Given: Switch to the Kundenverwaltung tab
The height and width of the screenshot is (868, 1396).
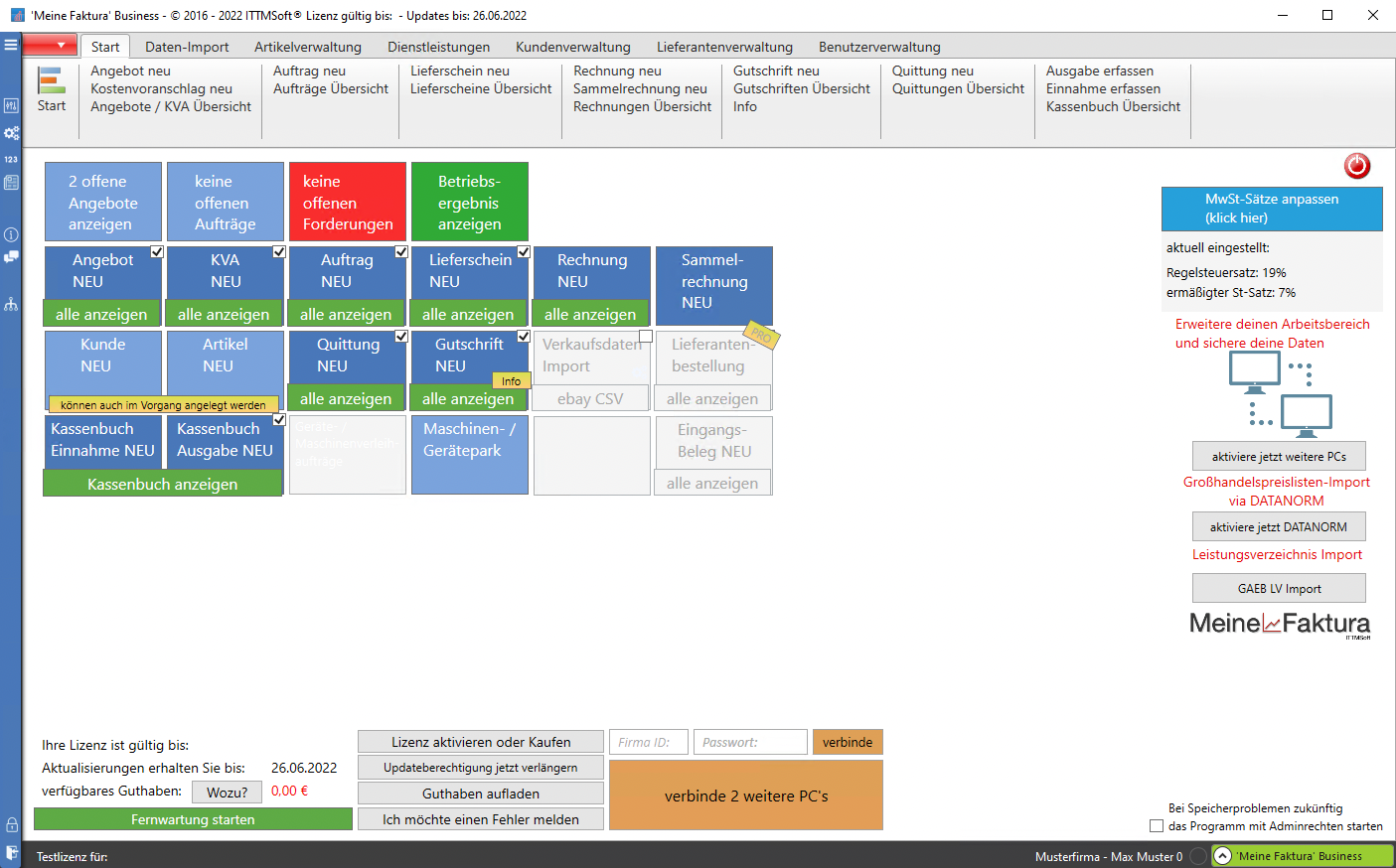Looking at the screenshot, I should coord(573,47).
